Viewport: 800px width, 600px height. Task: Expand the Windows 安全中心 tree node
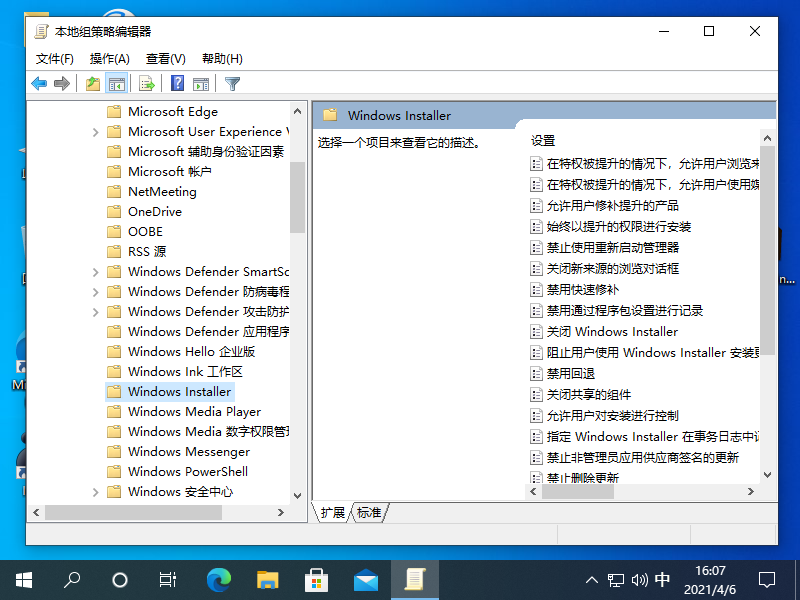(x=96, y=492)
